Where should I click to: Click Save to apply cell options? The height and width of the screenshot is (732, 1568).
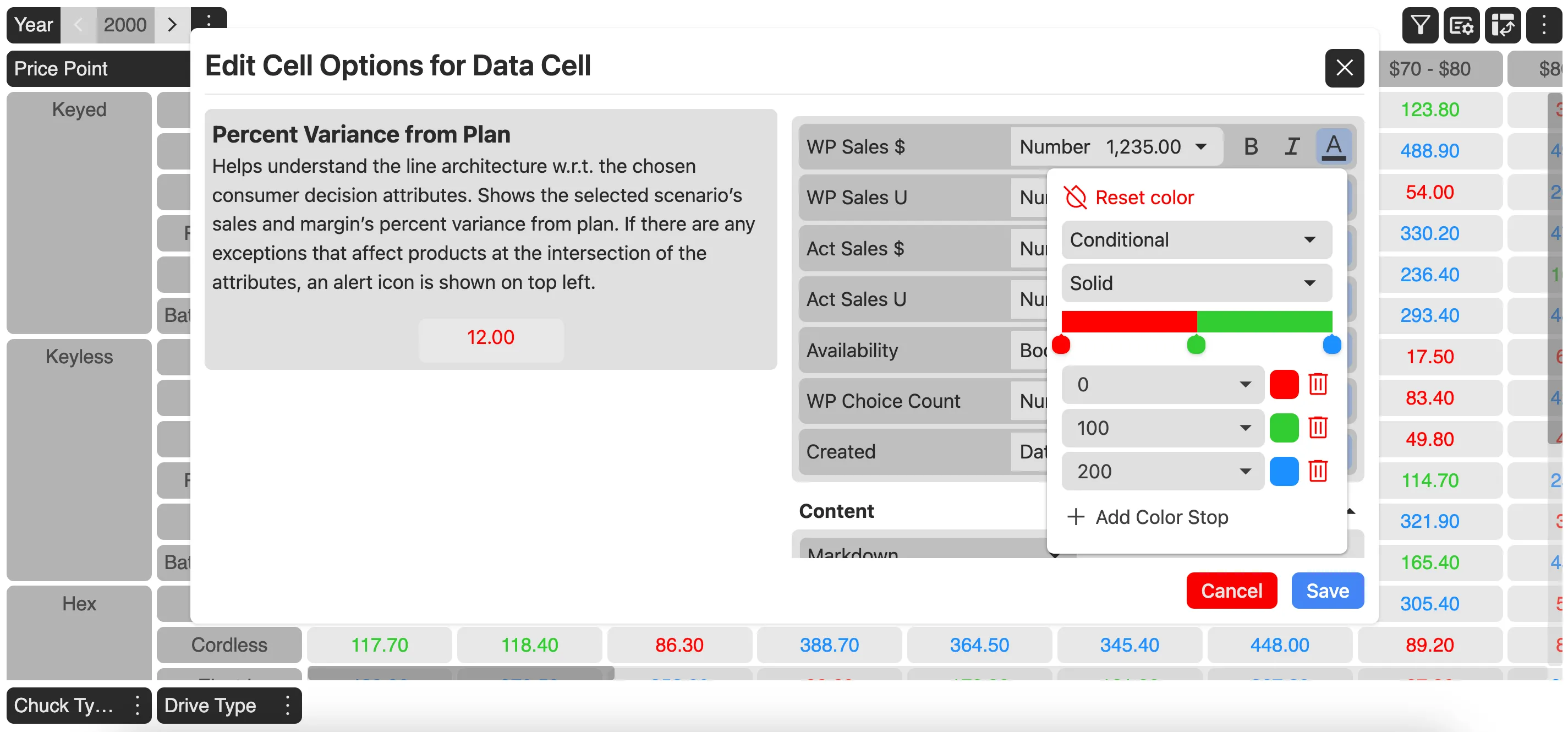[x=1328, y=590]
